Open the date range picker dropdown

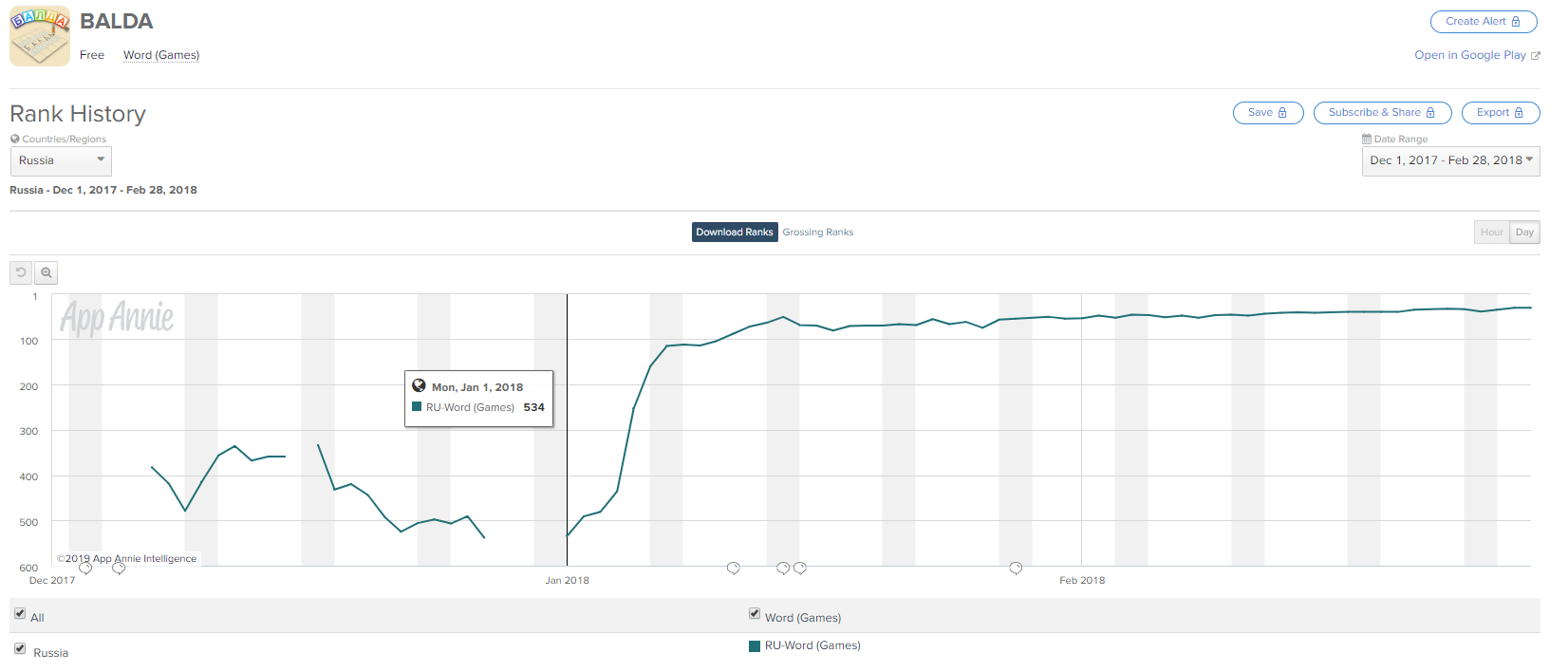[x=1450, y=160]
